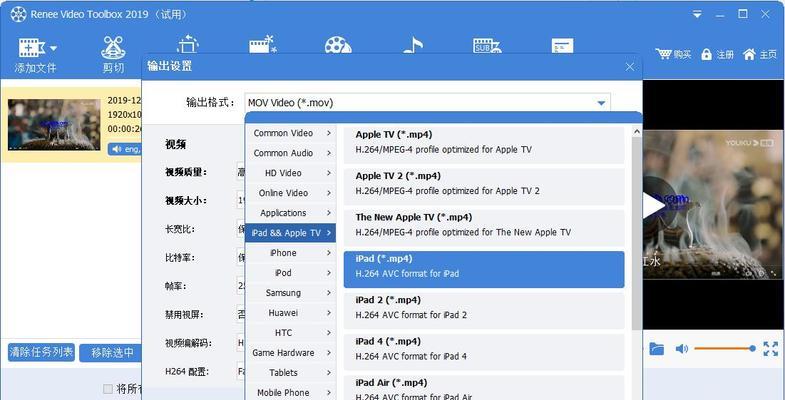Expand the Common Video category chevron
The height and width of the screenshot is (400, 785).
coord(329,133)
